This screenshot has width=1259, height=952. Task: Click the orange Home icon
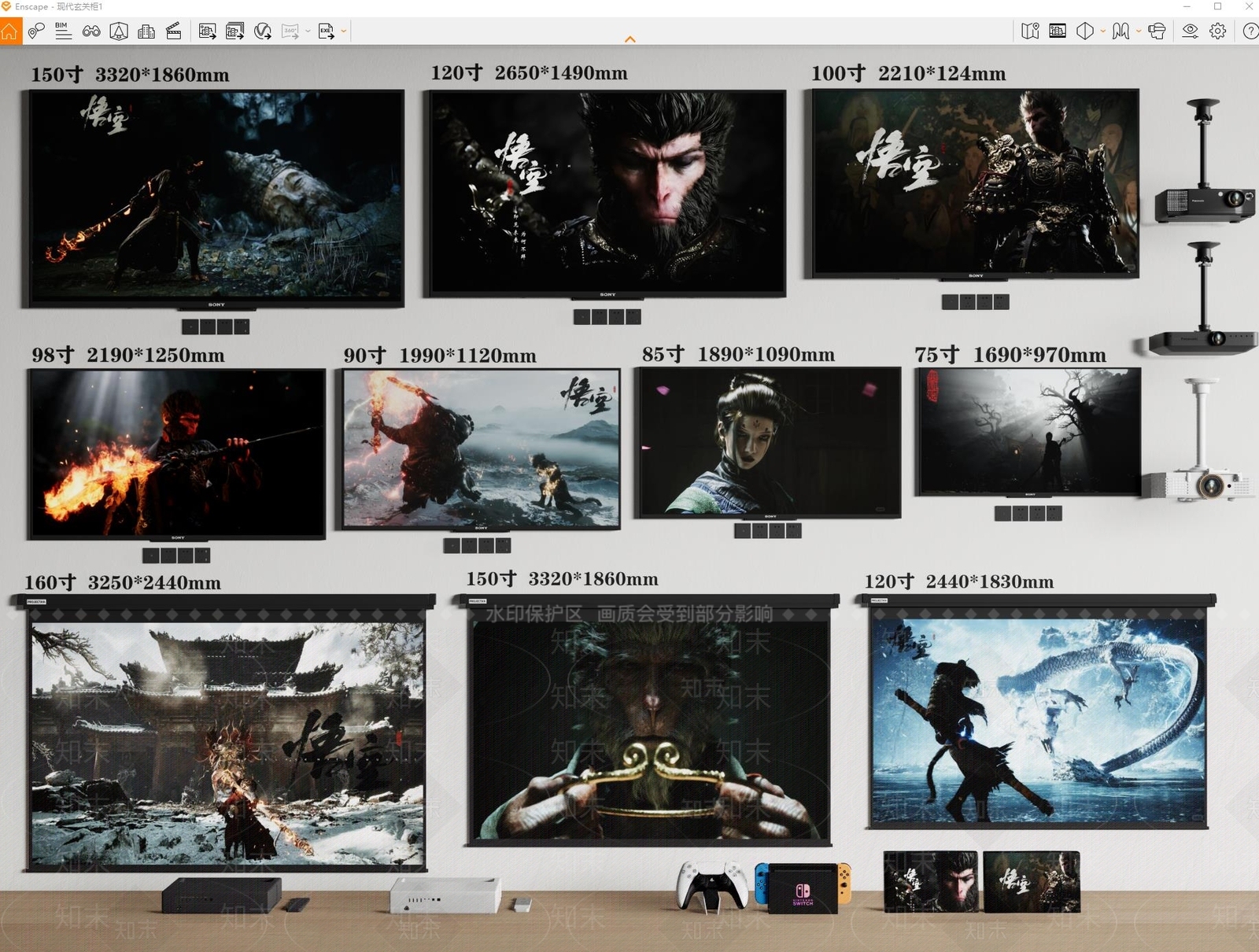(9, 31)
